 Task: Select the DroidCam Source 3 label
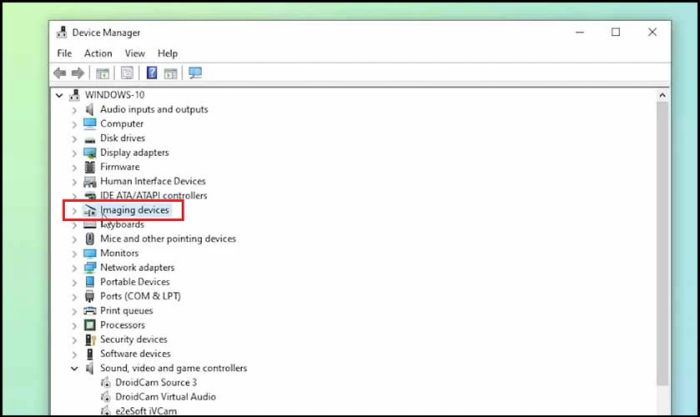coord(156,382)
